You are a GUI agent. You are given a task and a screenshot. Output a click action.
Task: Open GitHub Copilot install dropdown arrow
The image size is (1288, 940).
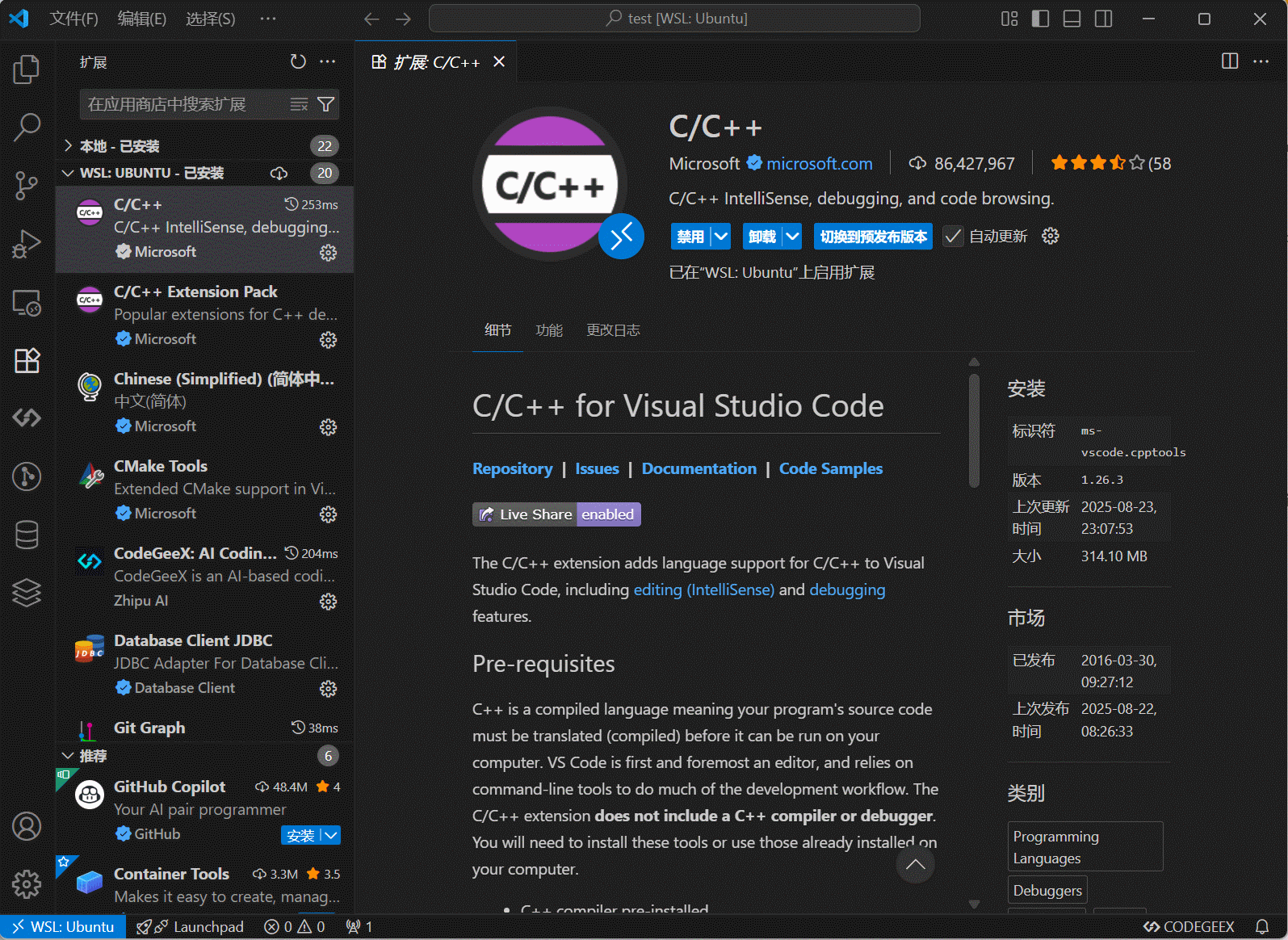tap(331, 835)
